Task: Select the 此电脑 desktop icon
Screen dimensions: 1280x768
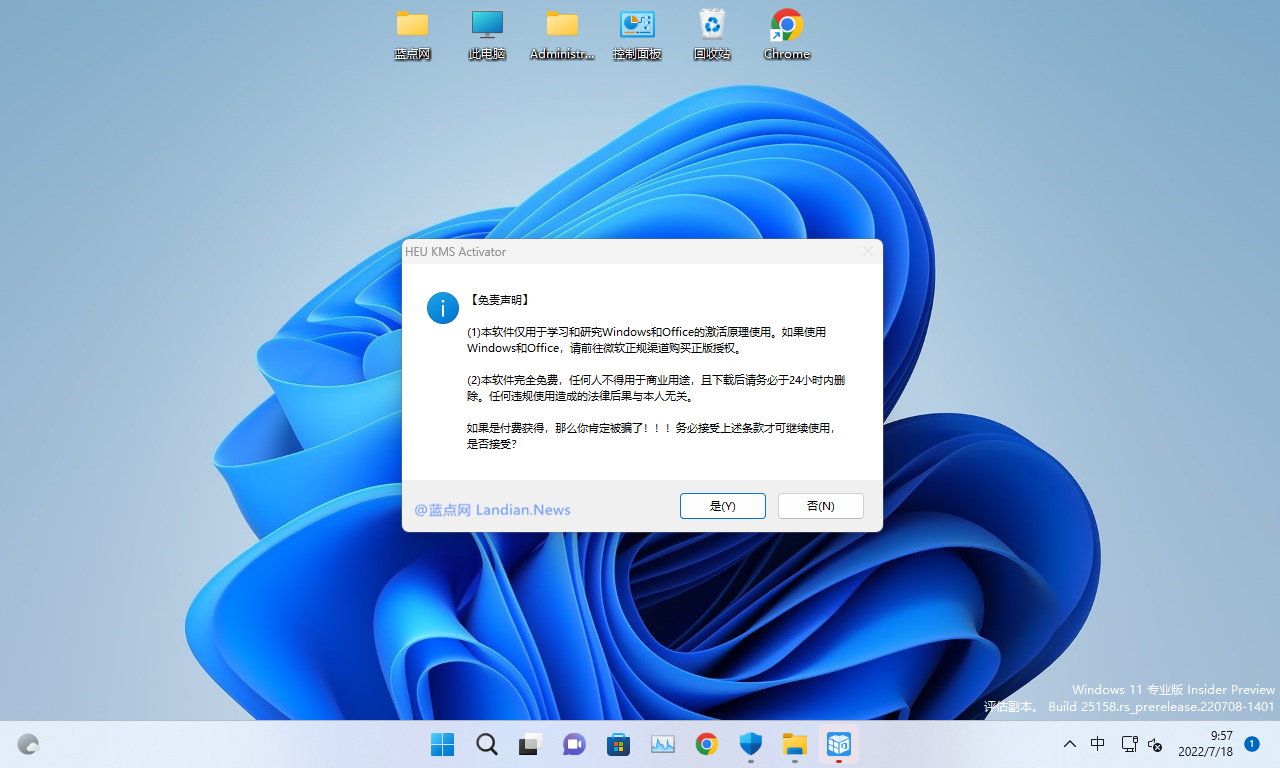Action: coord(487,35)
